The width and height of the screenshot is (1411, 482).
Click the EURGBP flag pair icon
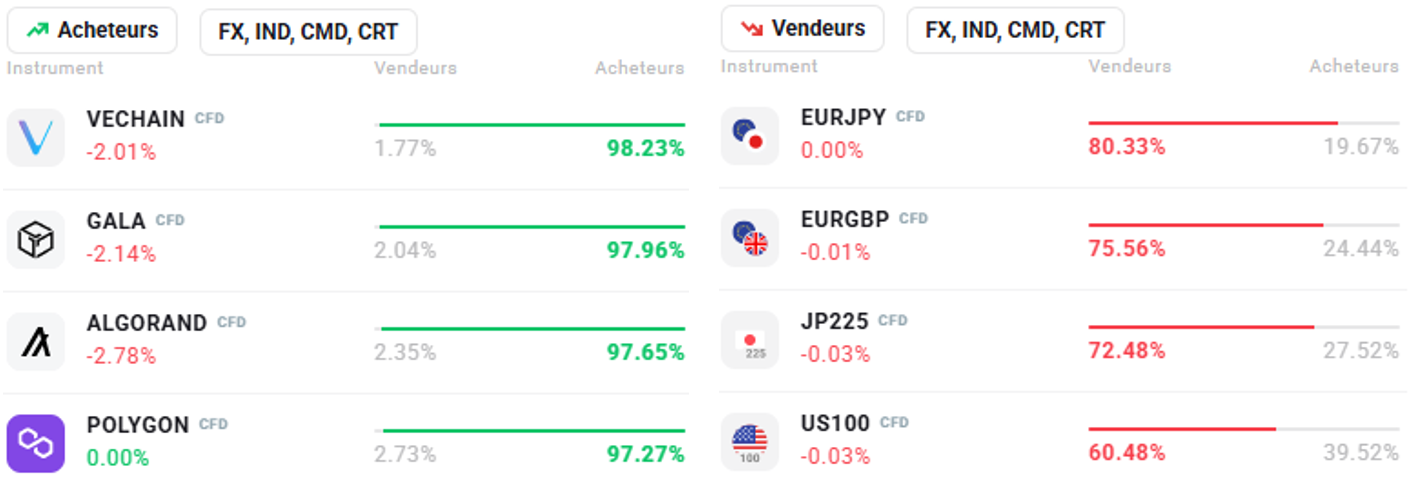[749, 238]
